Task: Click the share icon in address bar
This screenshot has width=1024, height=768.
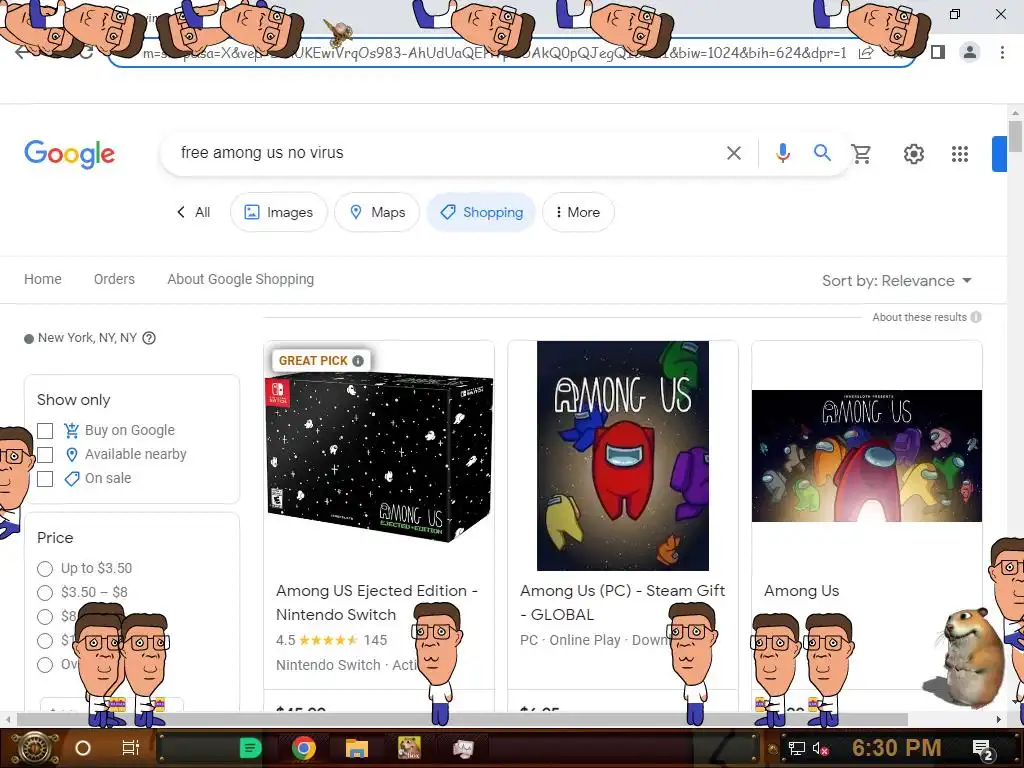Action: click(x=866, y=53)
